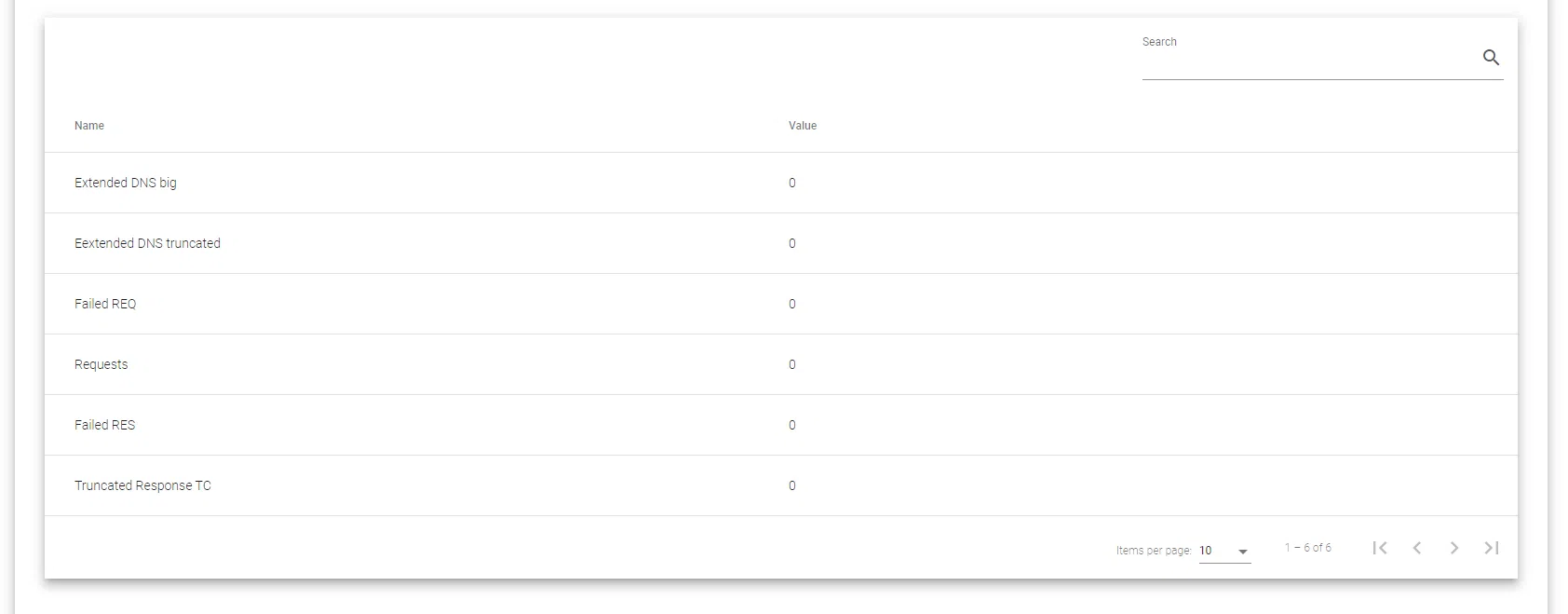Click the value for Extended DNS big
The image size is (1568, 614).
pos(791,183)
